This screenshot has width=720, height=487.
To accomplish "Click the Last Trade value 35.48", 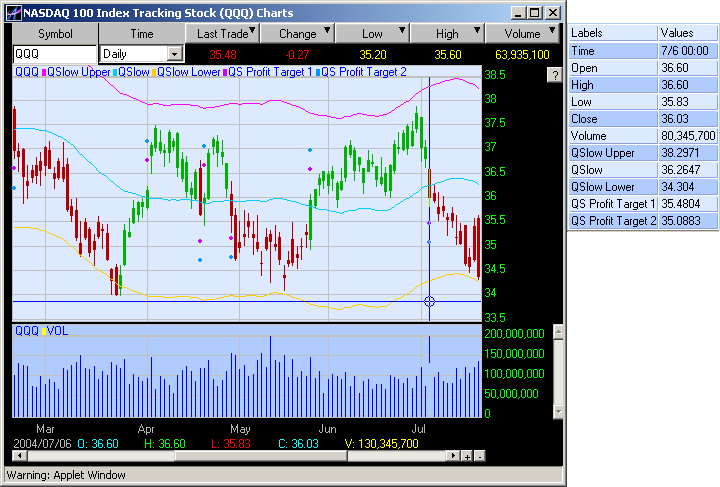I will [x=223, y=55].
